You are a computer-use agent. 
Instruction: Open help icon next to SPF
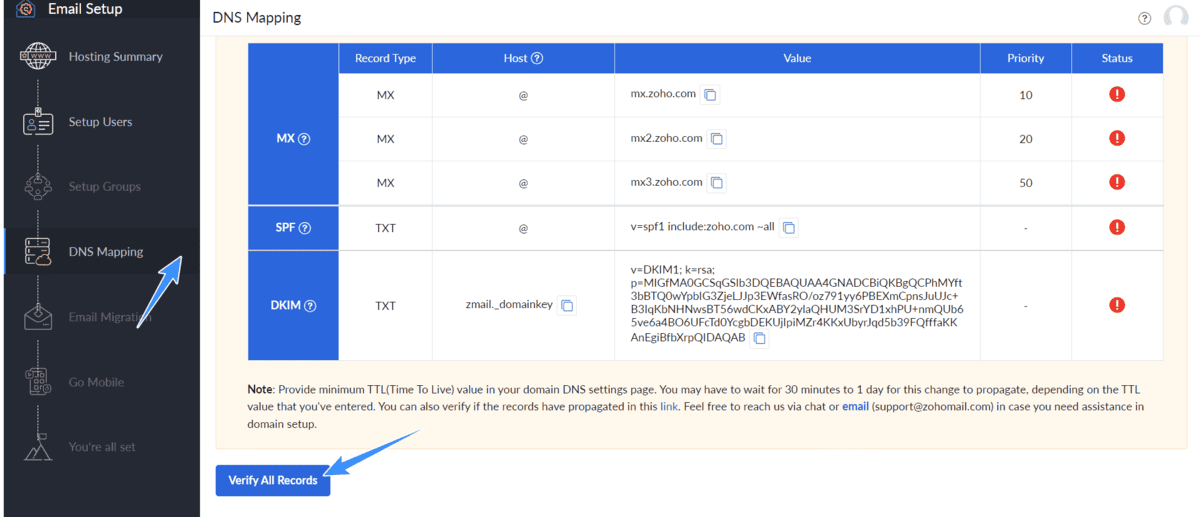305,228
